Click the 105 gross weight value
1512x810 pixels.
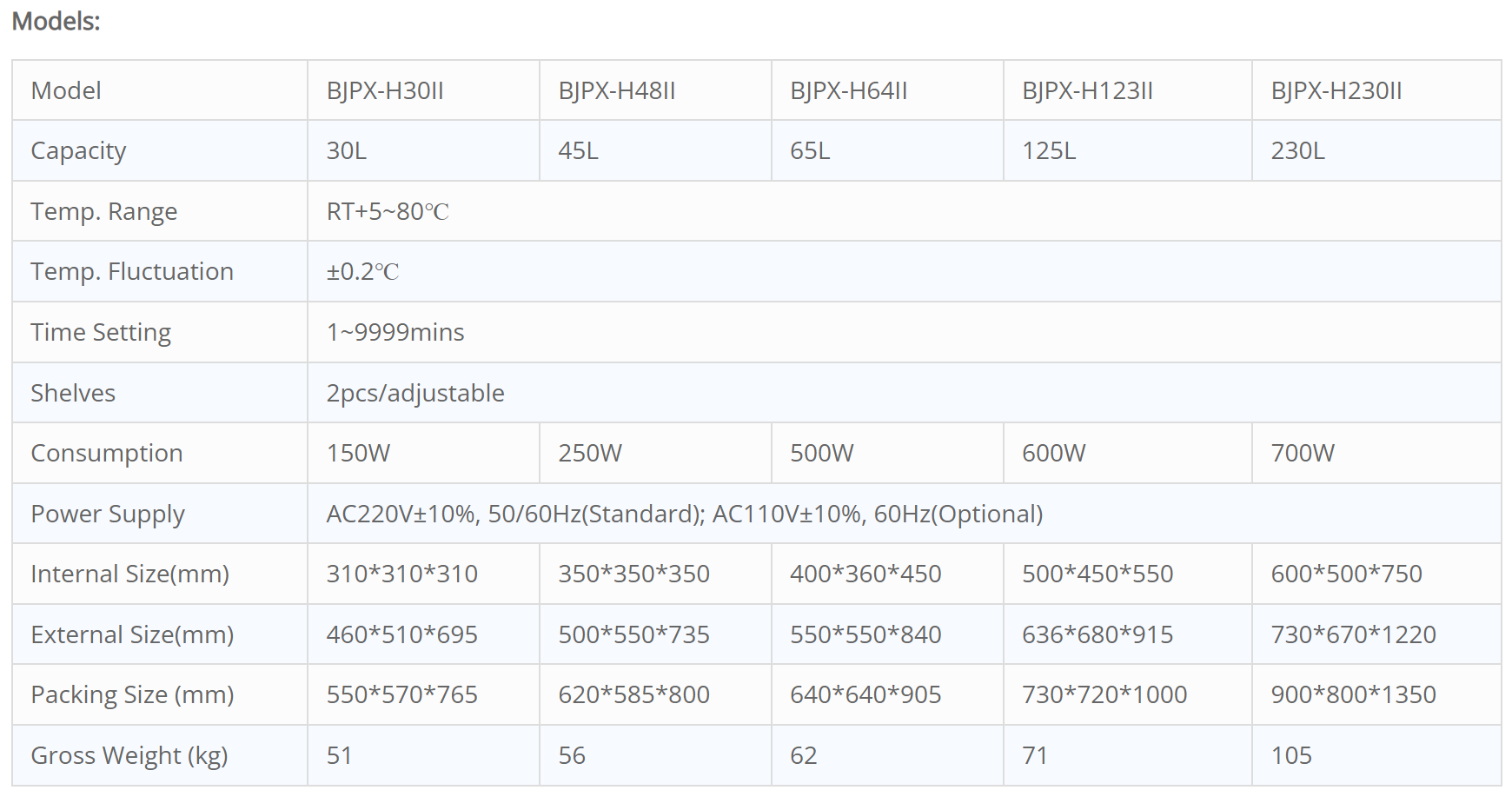1290,756
